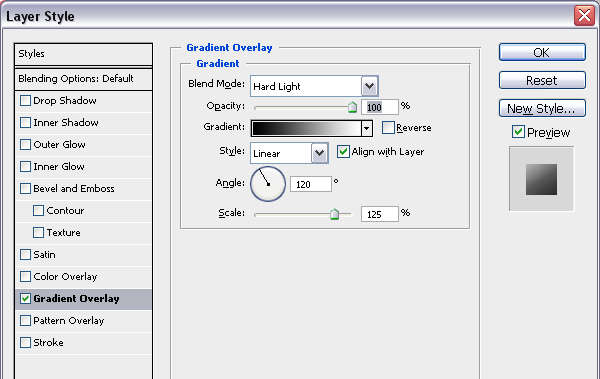The width and height of the screenshot is (600, 379).
Task: Tick the Satin checkbox
Action: [25, 255]
